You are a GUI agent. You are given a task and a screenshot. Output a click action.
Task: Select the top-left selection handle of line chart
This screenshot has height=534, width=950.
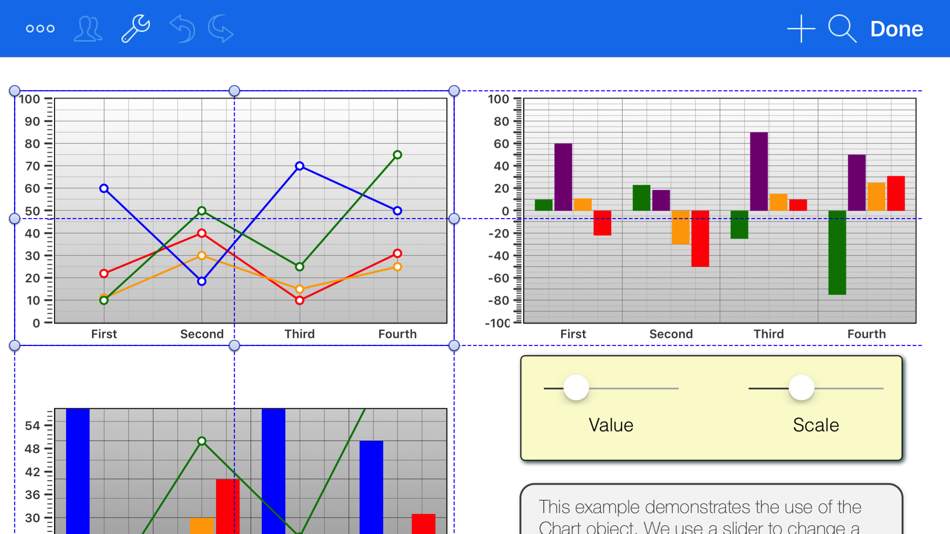coord(15,91)
